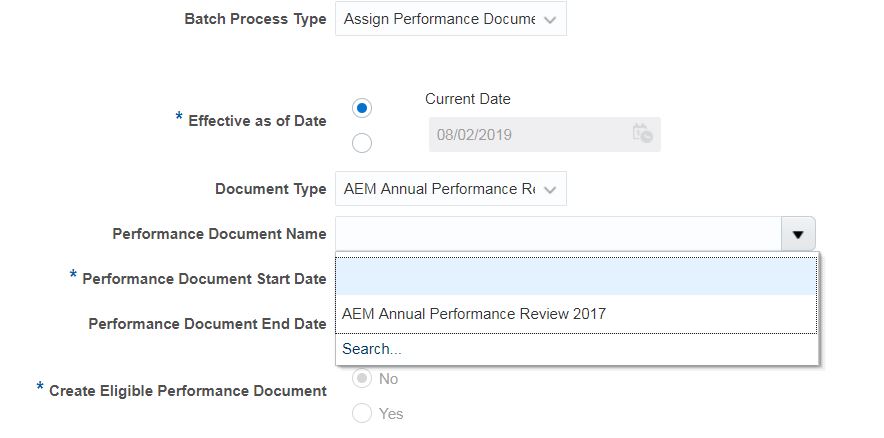Click the Batch Process Type label
This screenshot has height=438, width=884.
pyautogui.click(x=255, y=19)
